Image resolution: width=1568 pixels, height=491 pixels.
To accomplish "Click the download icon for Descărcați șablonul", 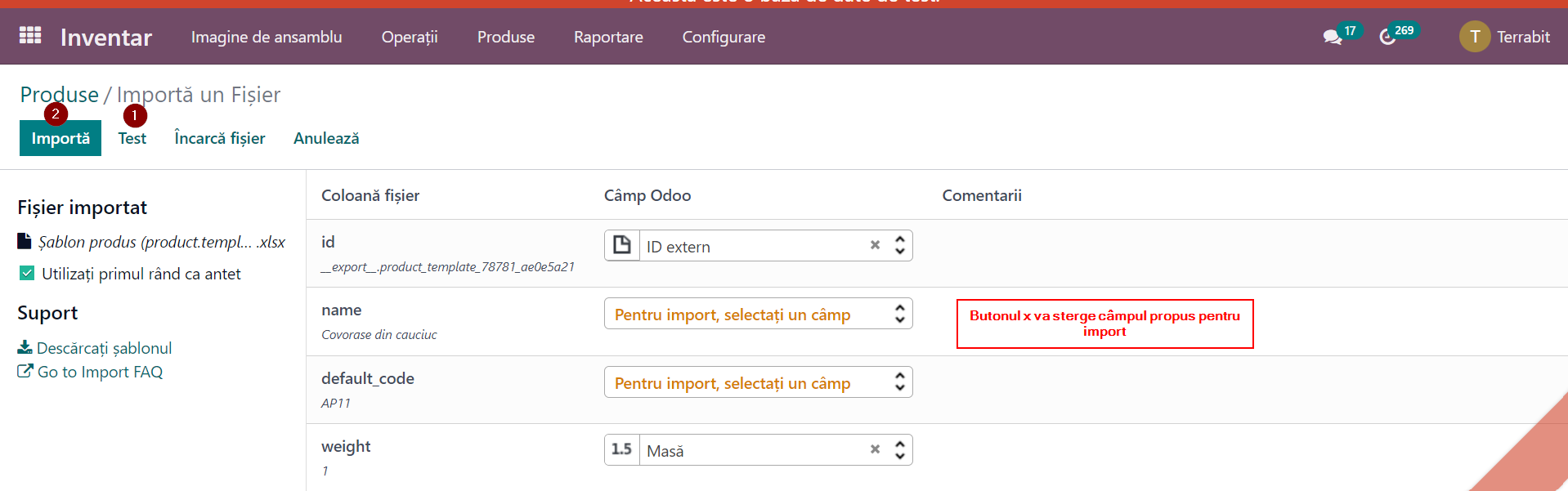I will pyautogui.click(x=25, y=347).
